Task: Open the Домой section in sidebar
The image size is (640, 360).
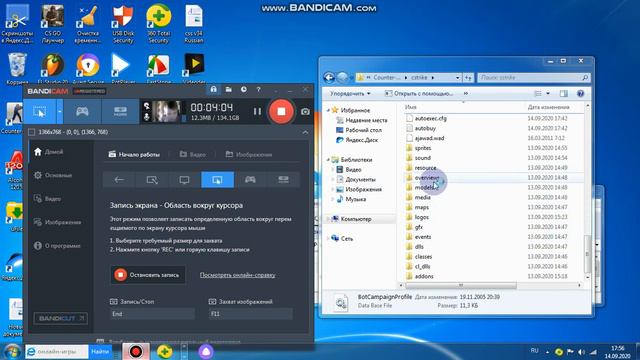Action: point(49,152)
